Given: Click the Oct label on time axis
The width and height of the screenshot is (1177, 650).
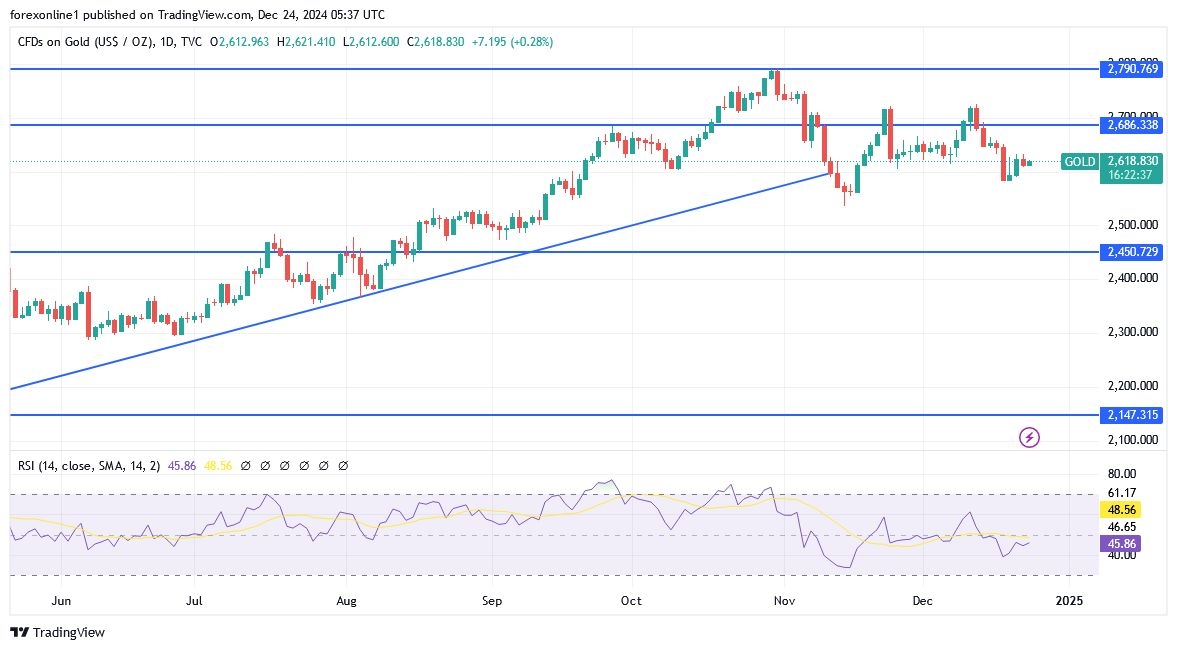Looking at the screenshot, I should coord(631,601).
